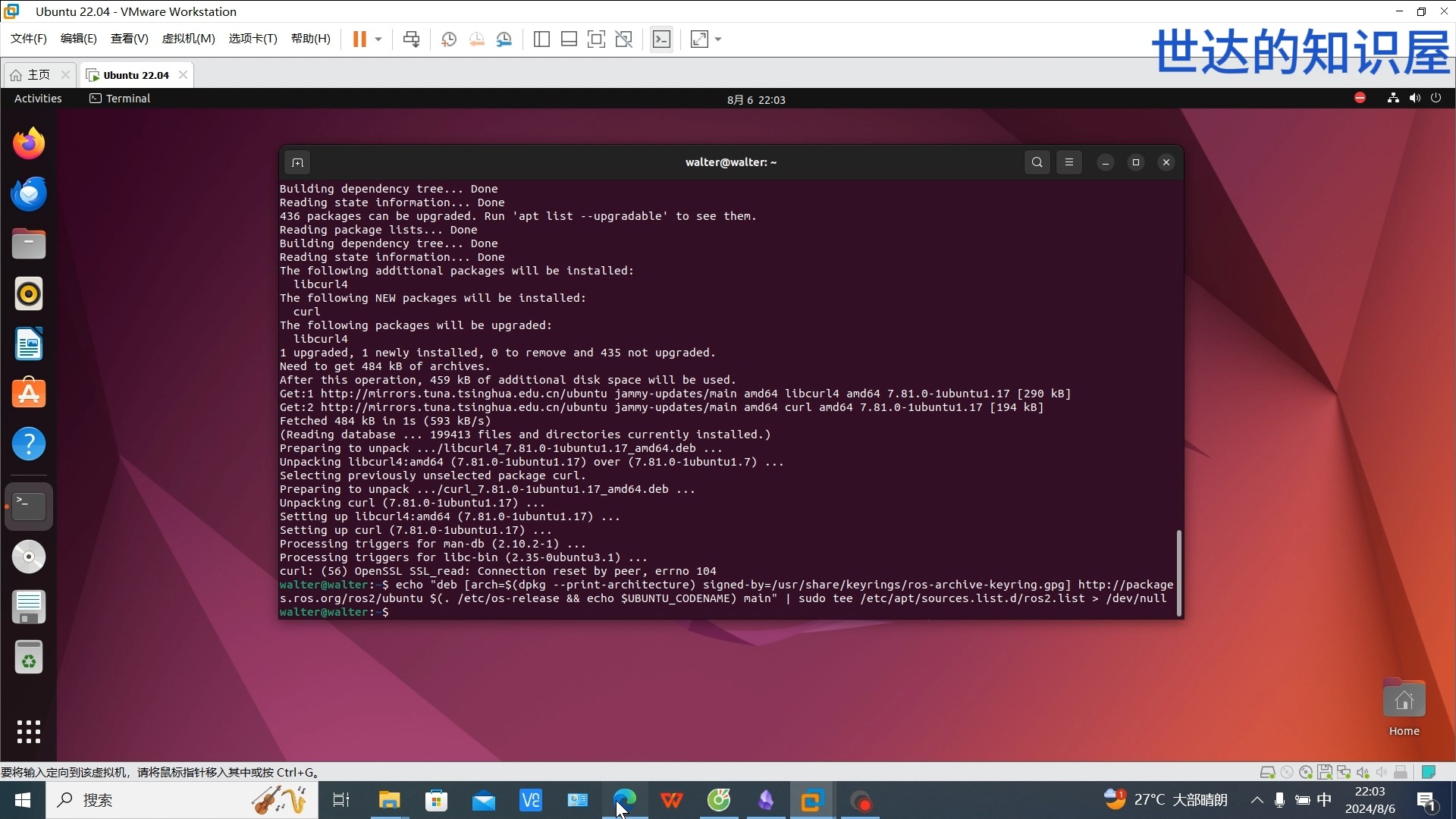Open the power menu in GNOME top bar

coord(1436,98)
